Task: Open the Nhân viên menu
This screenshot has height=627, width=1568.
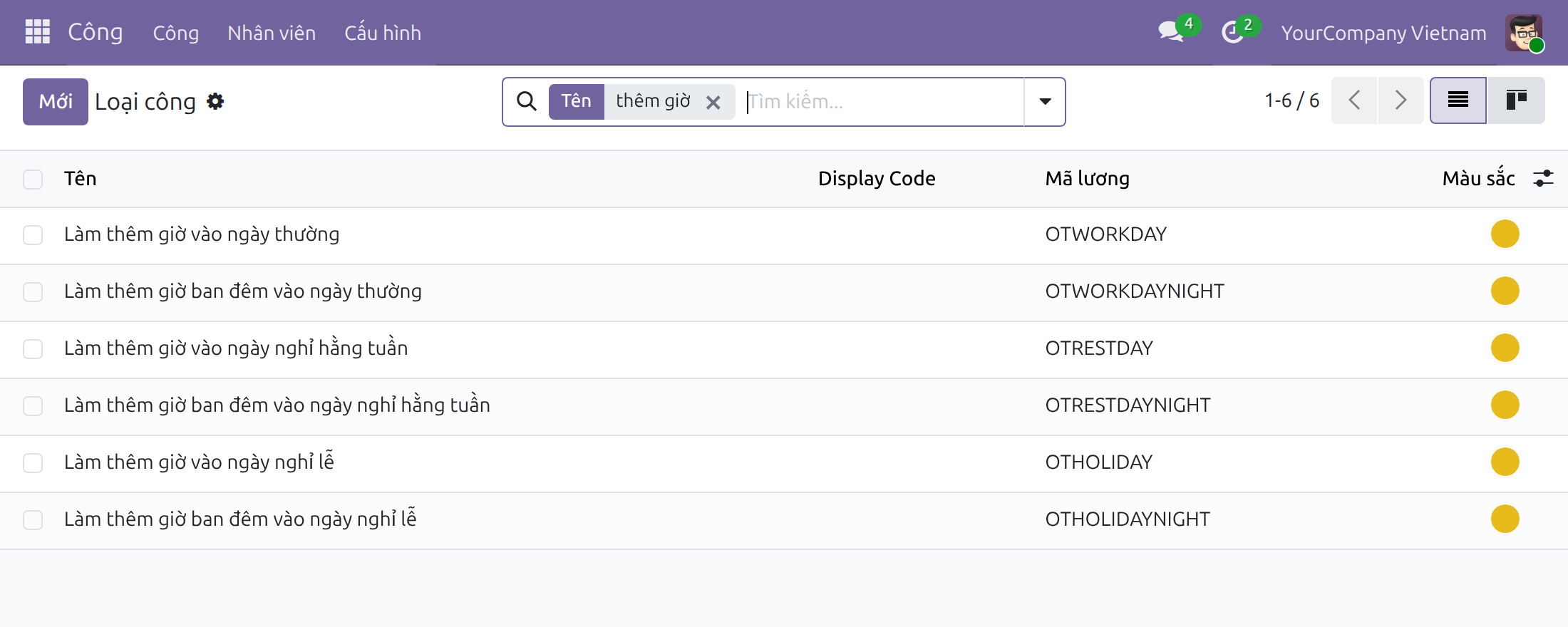Action: click(272, 33)
